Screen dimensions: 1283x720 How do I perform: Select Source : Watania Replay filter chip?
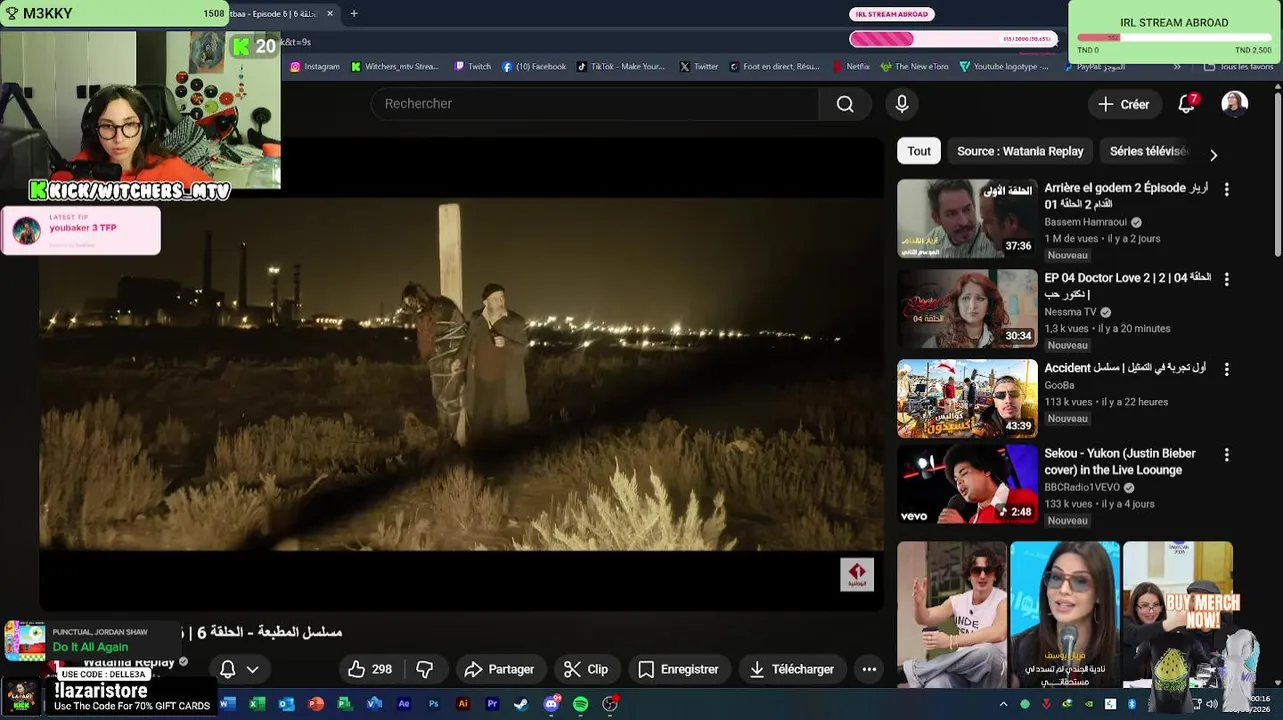[x=1020, y=151]
